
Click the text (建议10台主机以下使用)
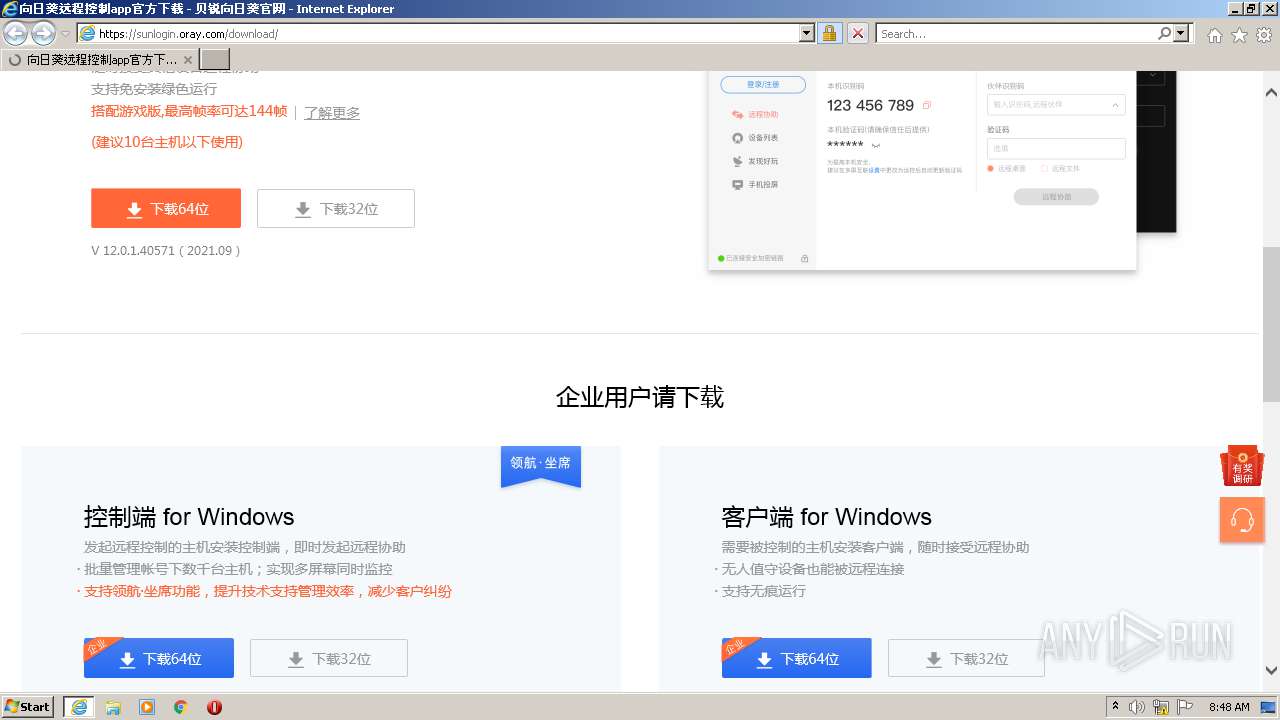pos(167,142)
